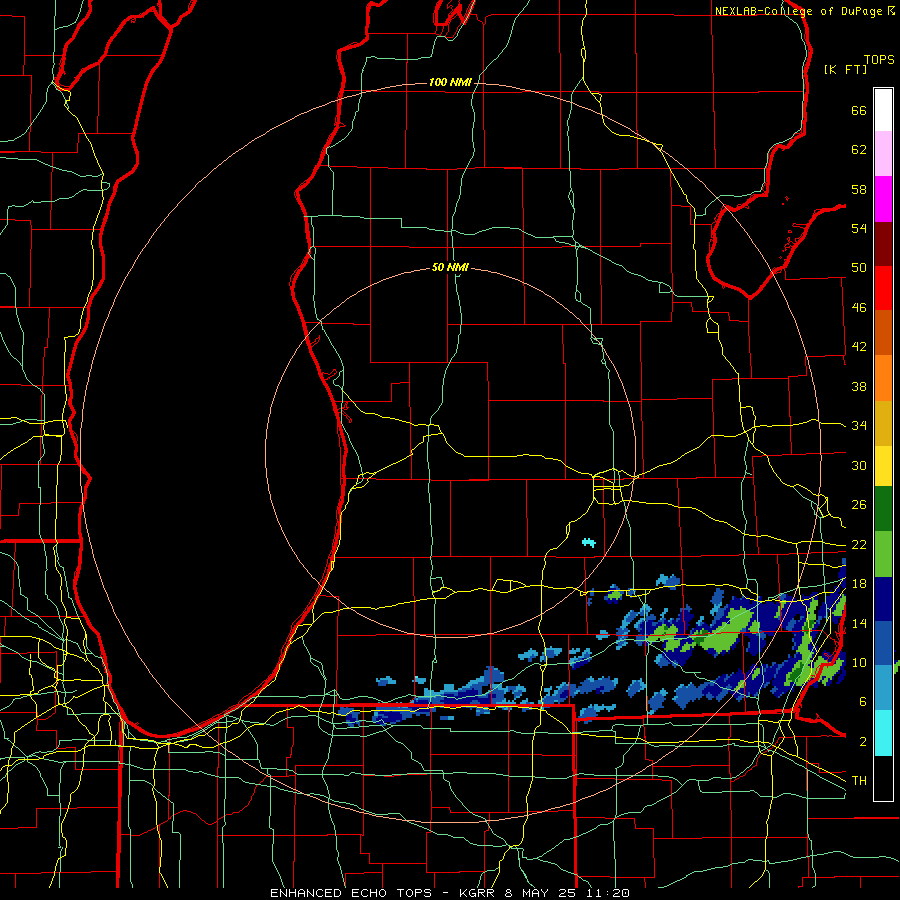Click the 'KGRR' radar site identifier
The height and width of the screenshot is (900, 900).
pos(478,893)
